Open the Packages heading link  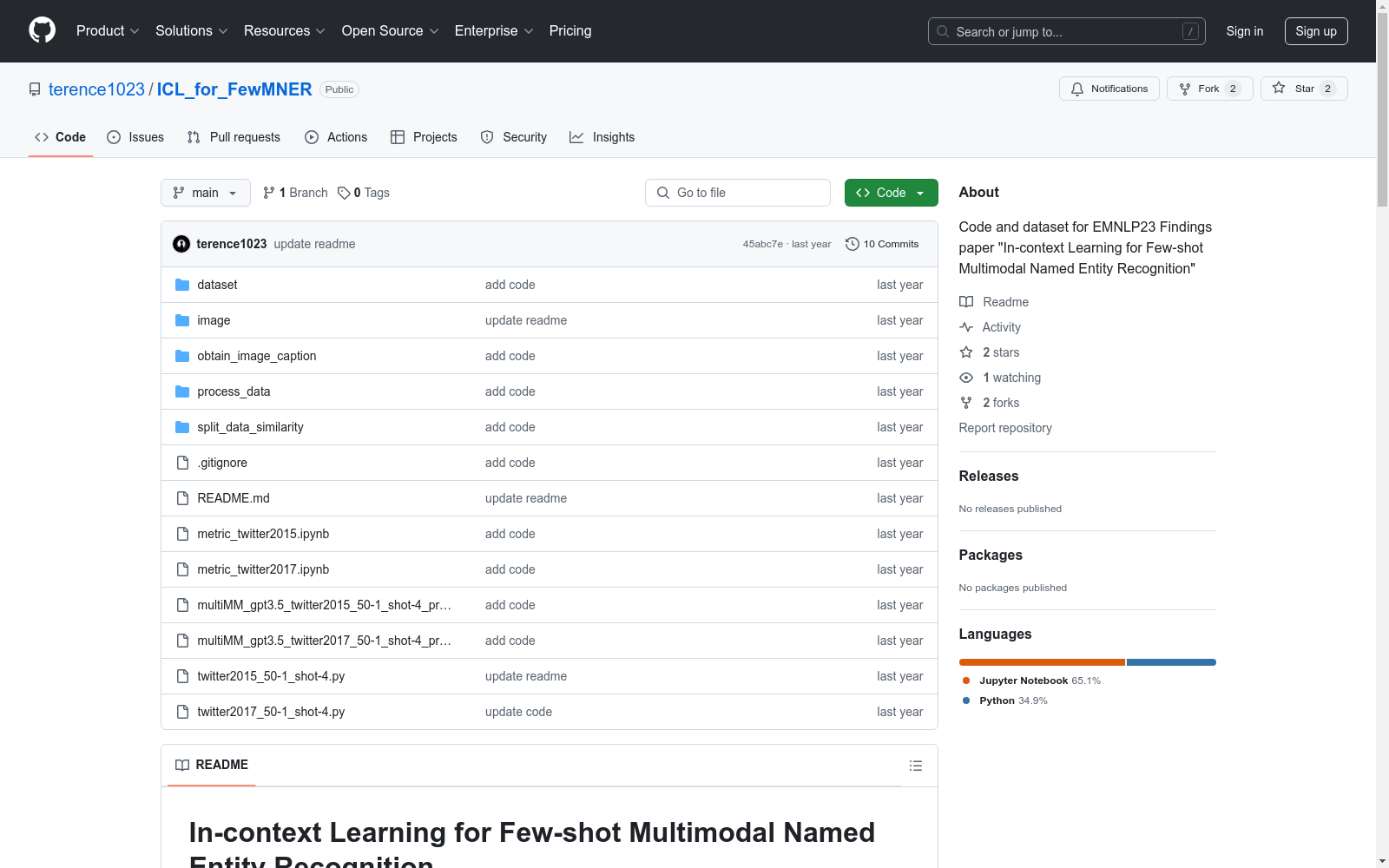tap(991, 555)
